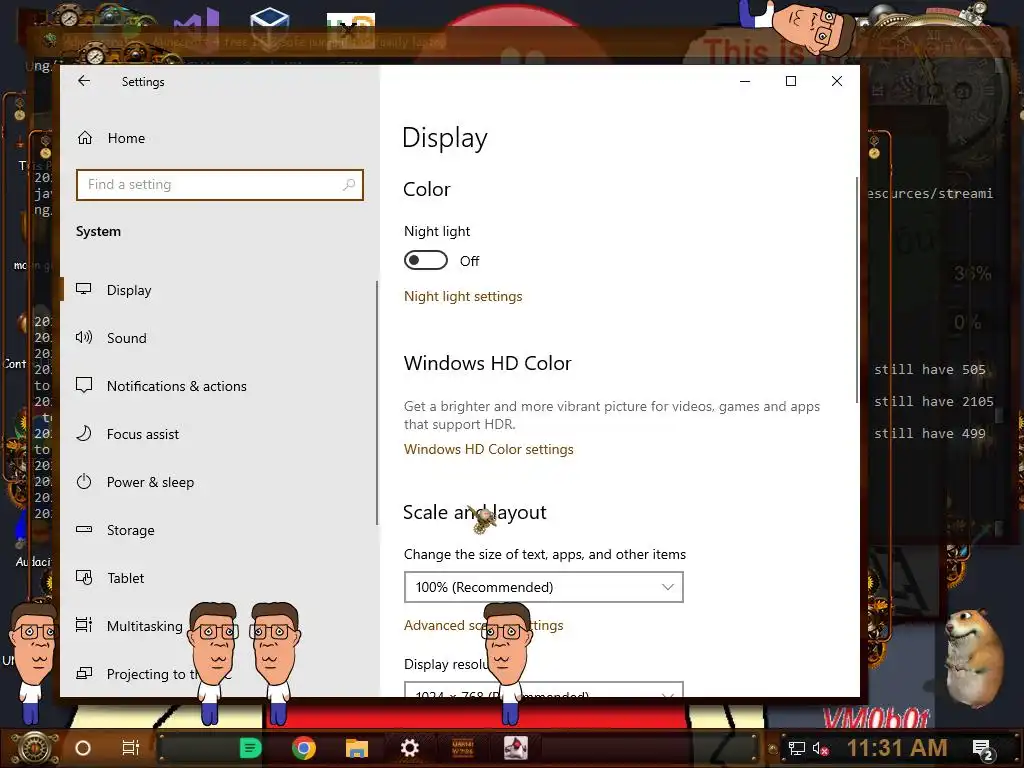
Task: Open the Focus assist page
Action: pyautogui.click(x=127, y=434)
